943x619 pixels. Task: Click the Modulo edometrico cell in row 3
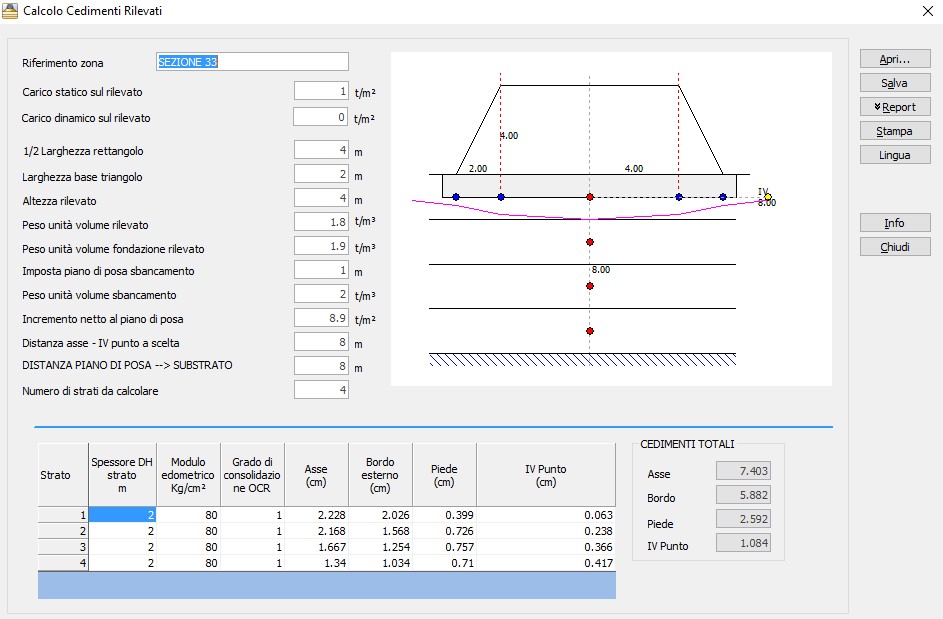pos(188,547)
